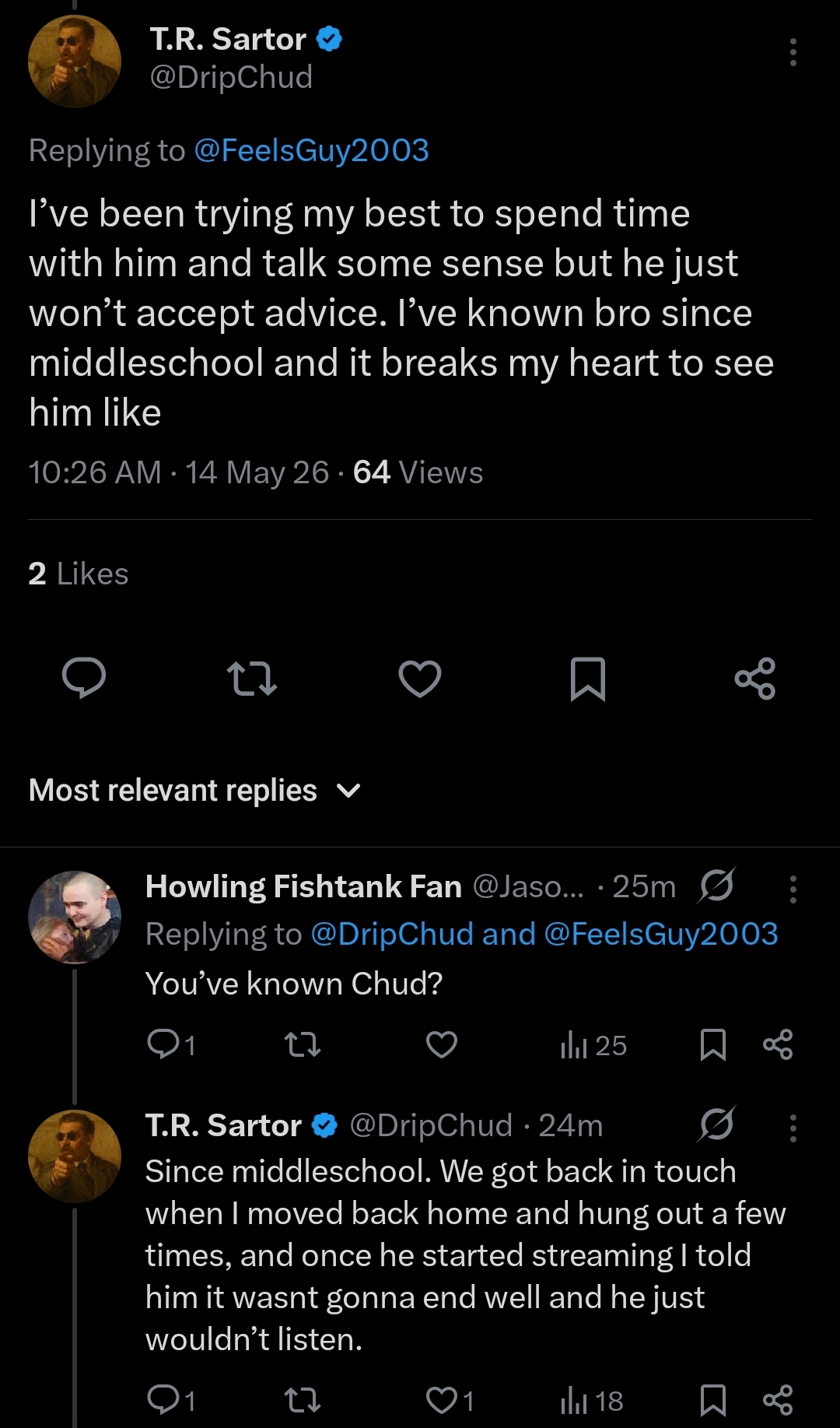Like the 'You've known Chud?' reply
The width and height of the screenshot is (840, 1428).
coord(442,1044)
